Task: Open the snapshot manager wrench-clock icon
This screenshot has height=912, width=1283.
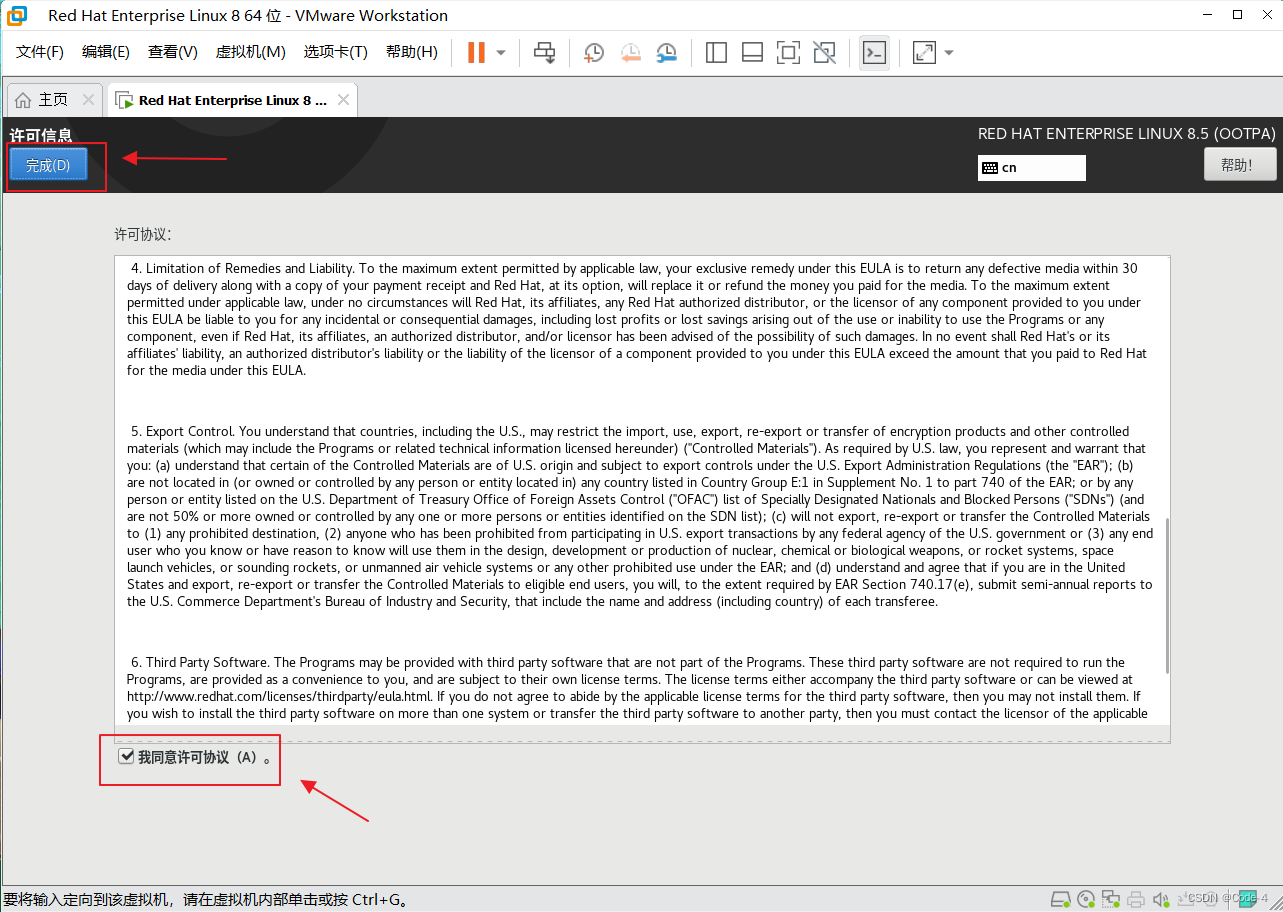Action: (x=666, y=52)
